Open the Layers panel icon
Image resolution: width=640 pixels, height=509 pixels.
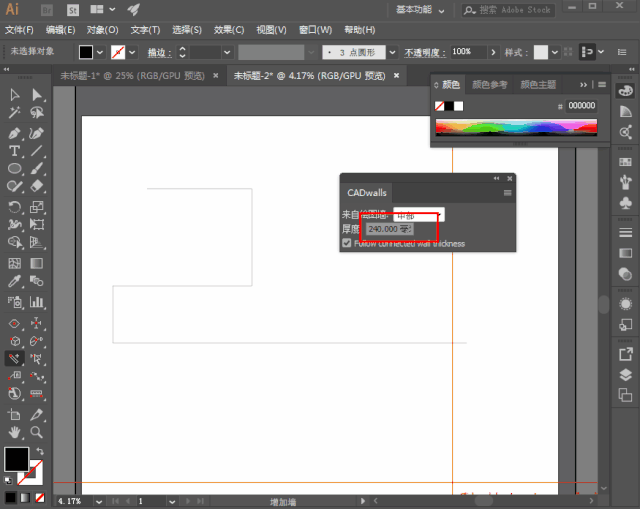pyautogui.click(x=625, y=375)
